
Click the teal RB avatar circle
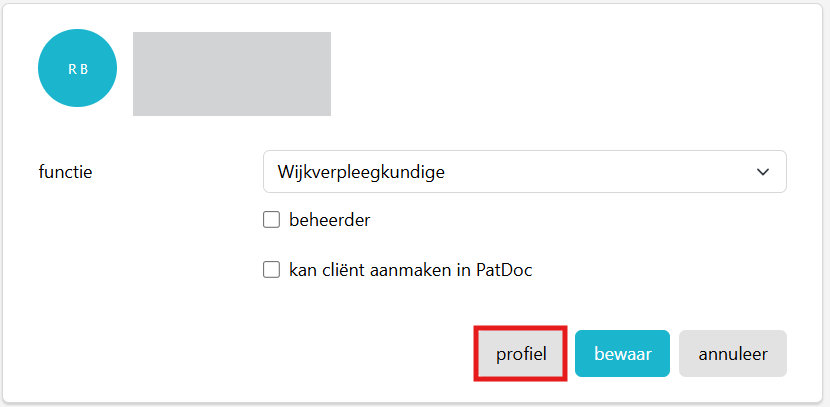coord(77,68)
